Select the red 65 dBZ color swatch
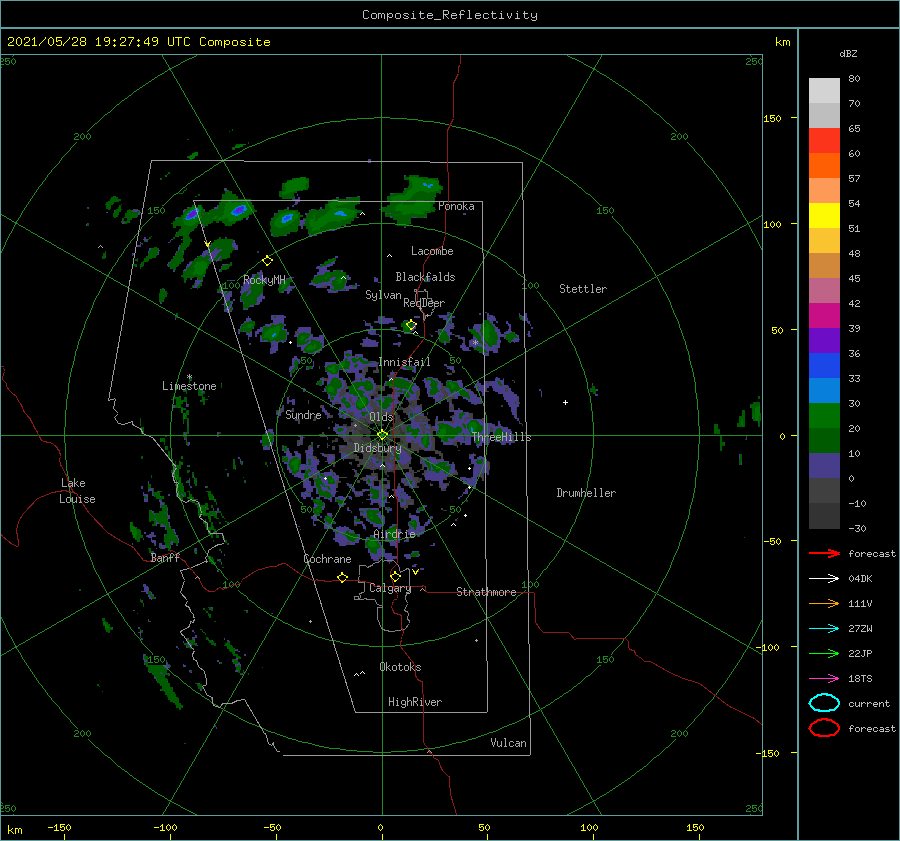This screenshot has height=841, width=900. pyautogui.click(x=824, y=140)
